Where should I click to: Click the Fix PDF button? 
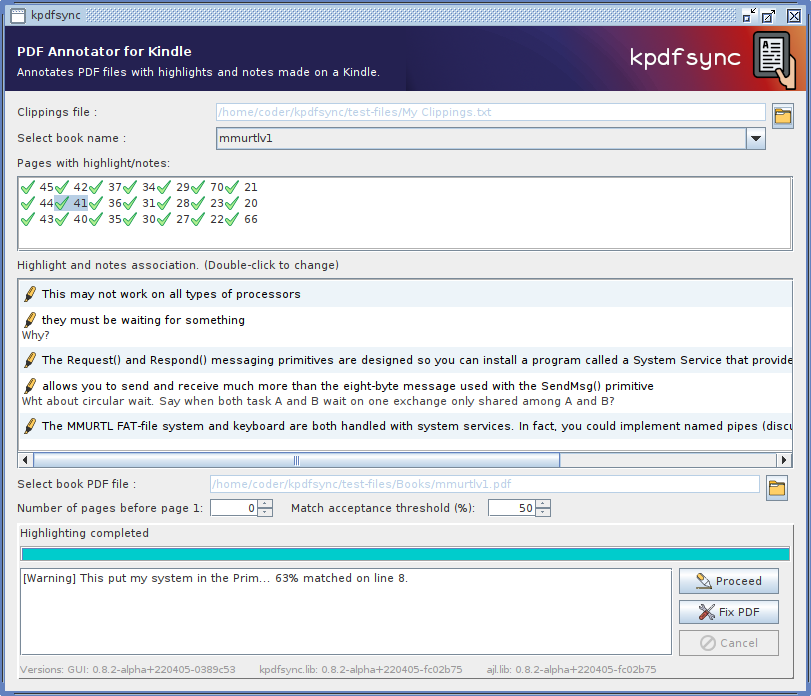tap(729, 612)
